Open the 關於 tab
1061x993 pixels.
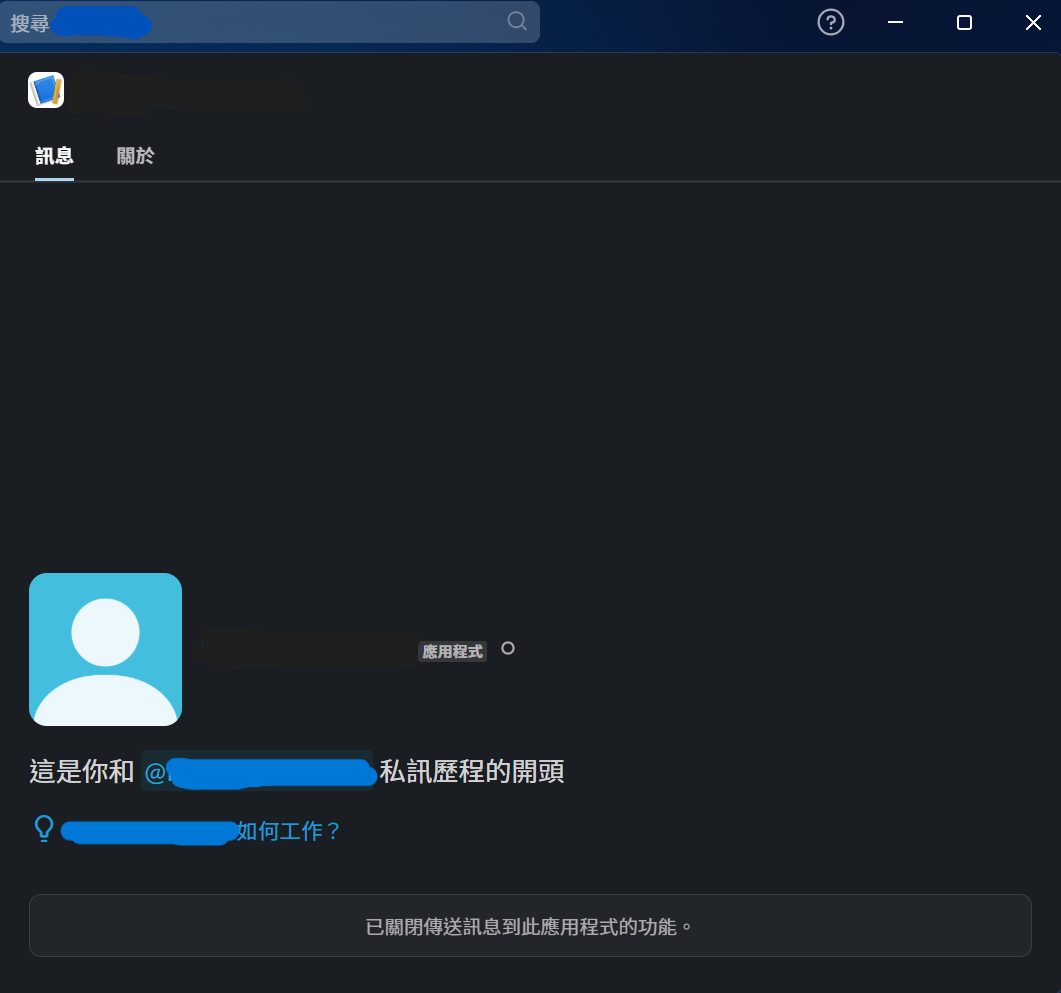135,156
